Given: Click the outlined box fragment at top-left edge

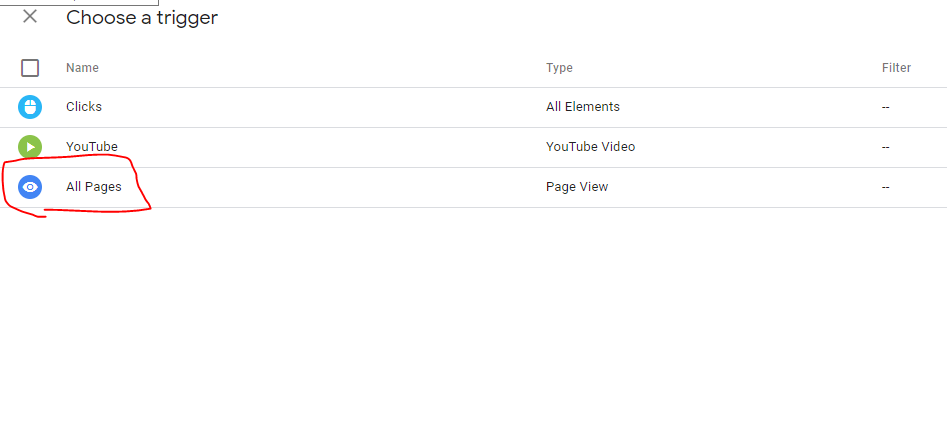Looking at the screenshot, I should pyautogui.click(x=80, y=3).
